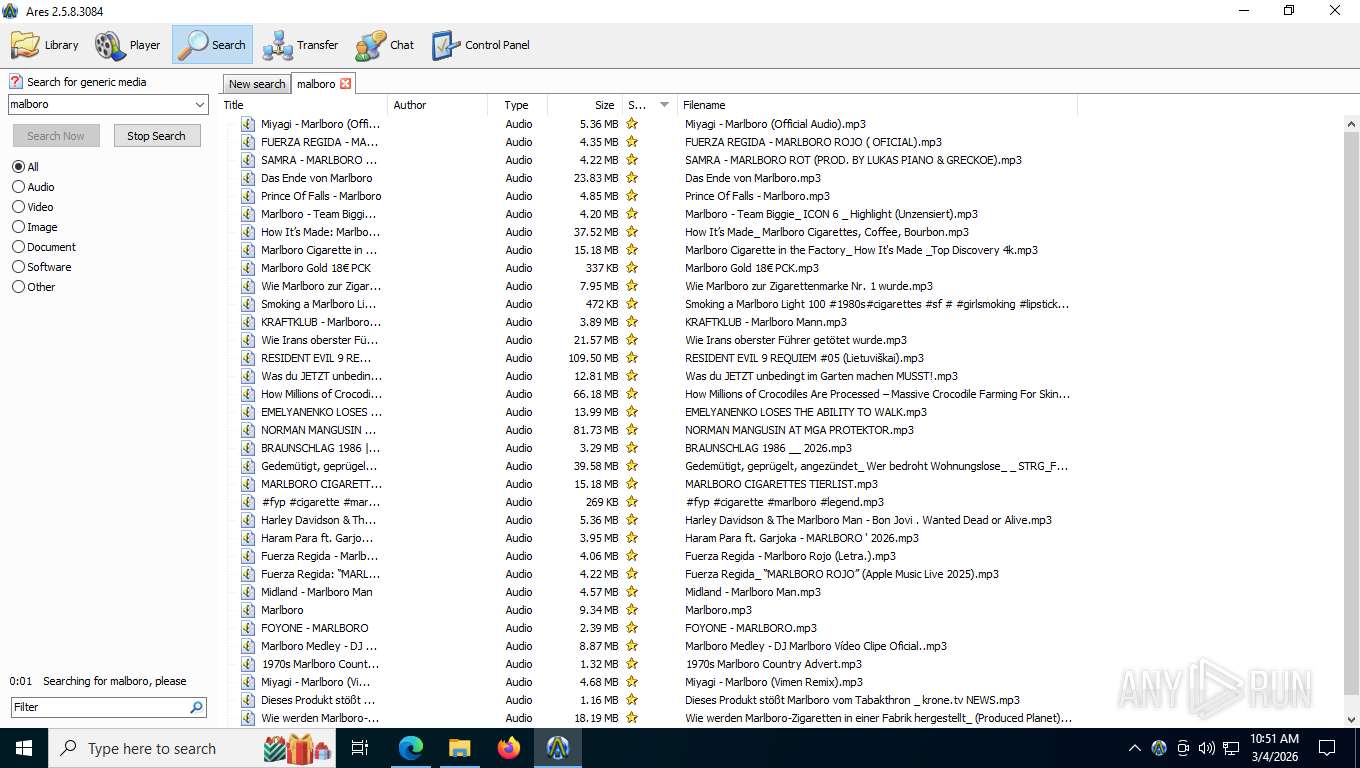Launch Microsoft Edge from the taskbar

[411, 748]
